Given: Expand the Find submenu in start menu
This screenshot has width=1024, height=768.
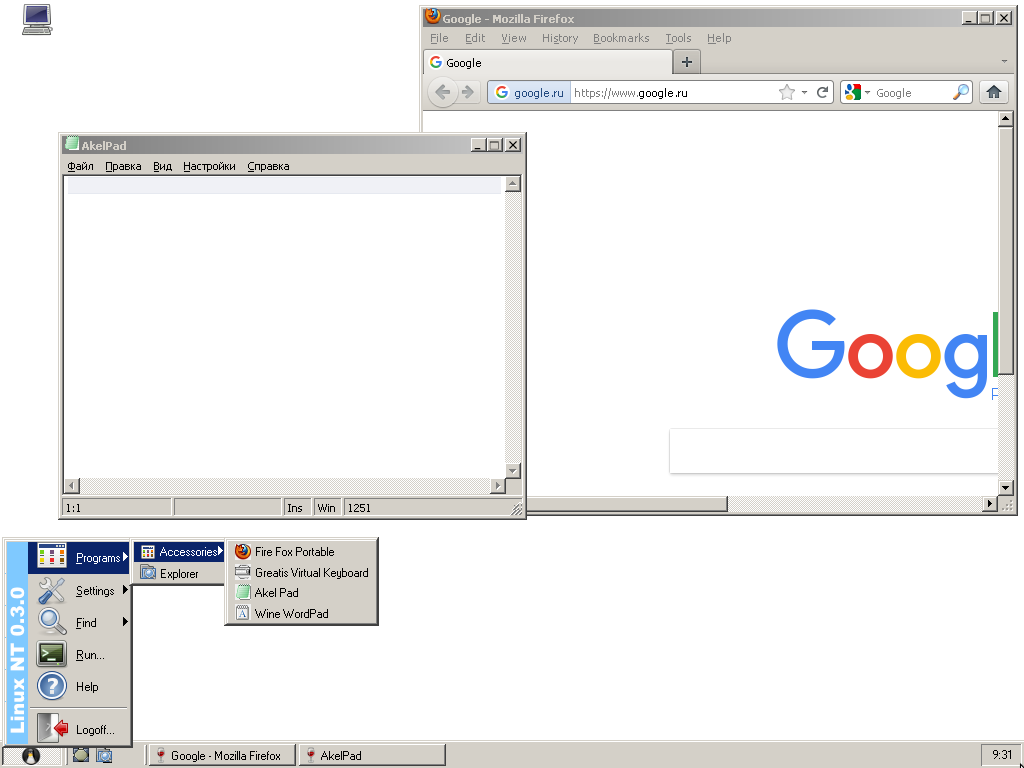Looking at the screenshot, I should (x=79, y=622).
